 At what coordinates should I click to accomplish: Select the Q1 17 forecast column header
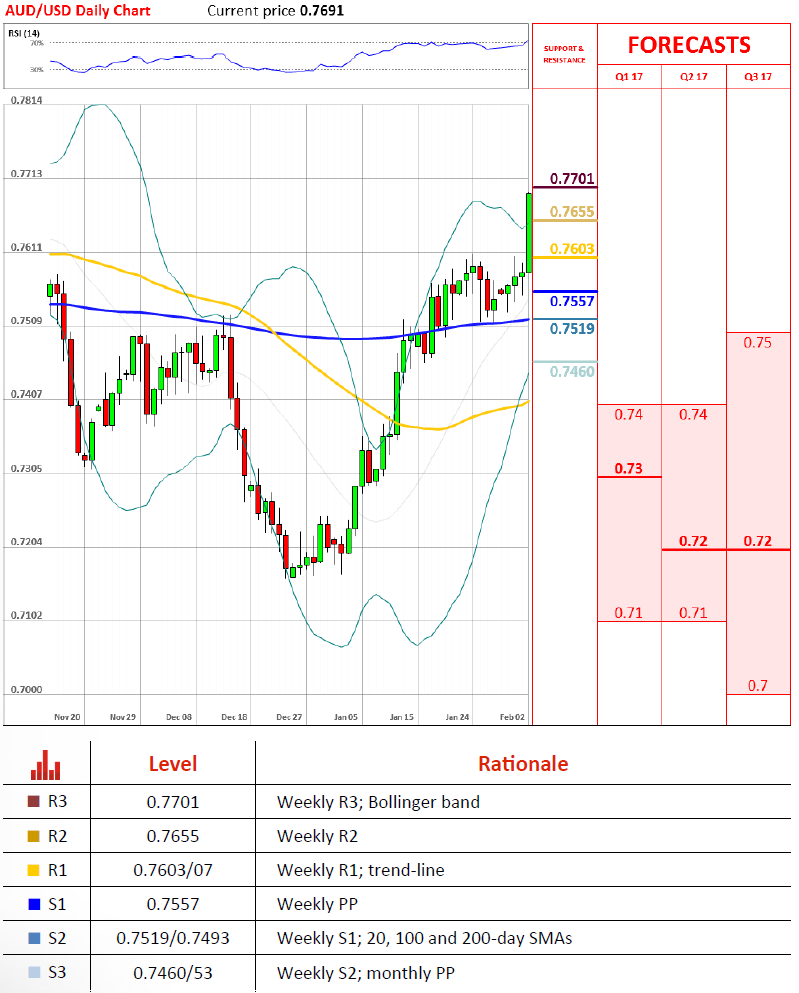point(629,77)
